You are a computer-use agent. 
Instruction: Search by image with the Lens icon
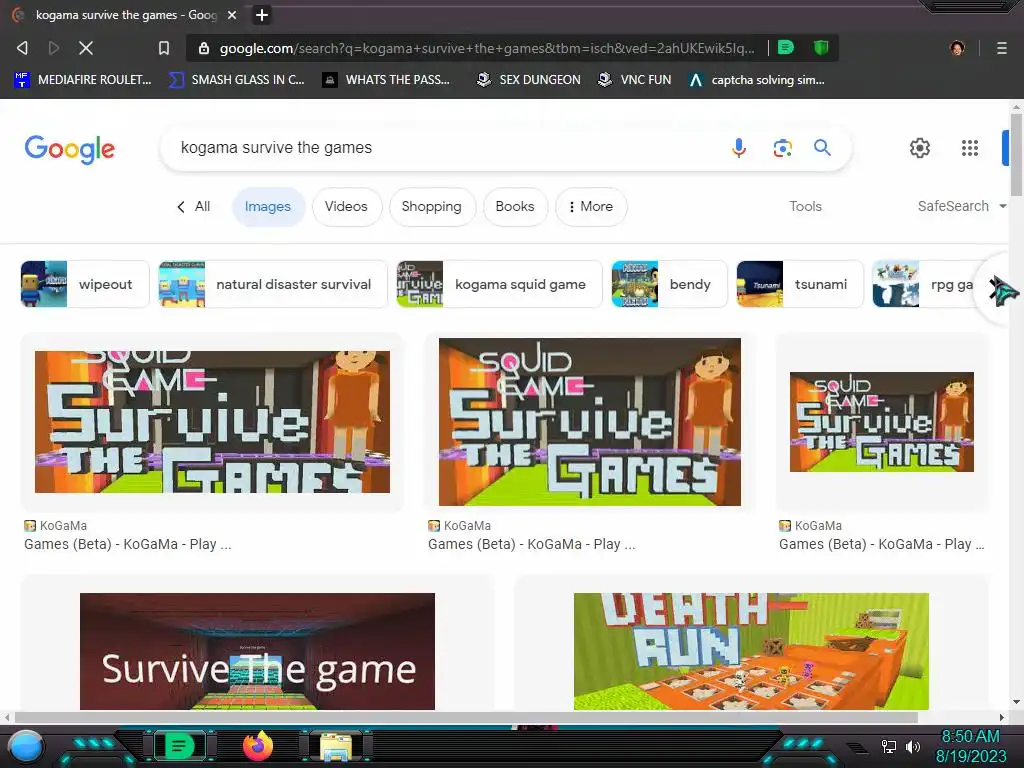click(782, 148)
